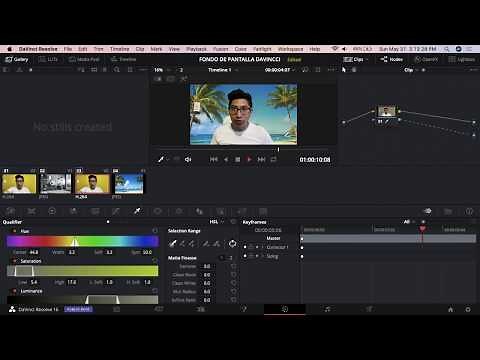Open the Playback menu
480x360 pixels.
(x=196, y=49)
